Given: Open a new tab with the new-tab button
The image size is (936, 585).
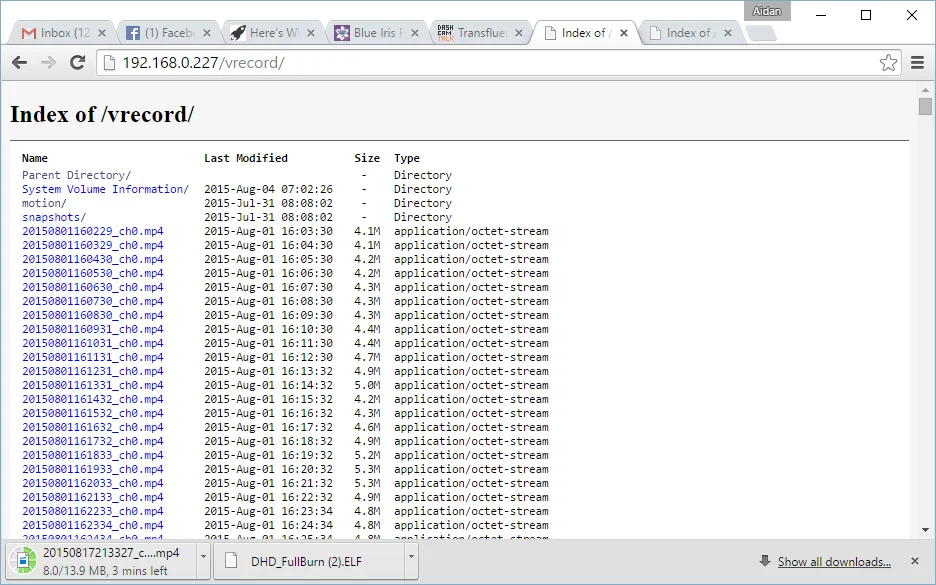Looking at the screenshot, I should click(x=761, y=34).
